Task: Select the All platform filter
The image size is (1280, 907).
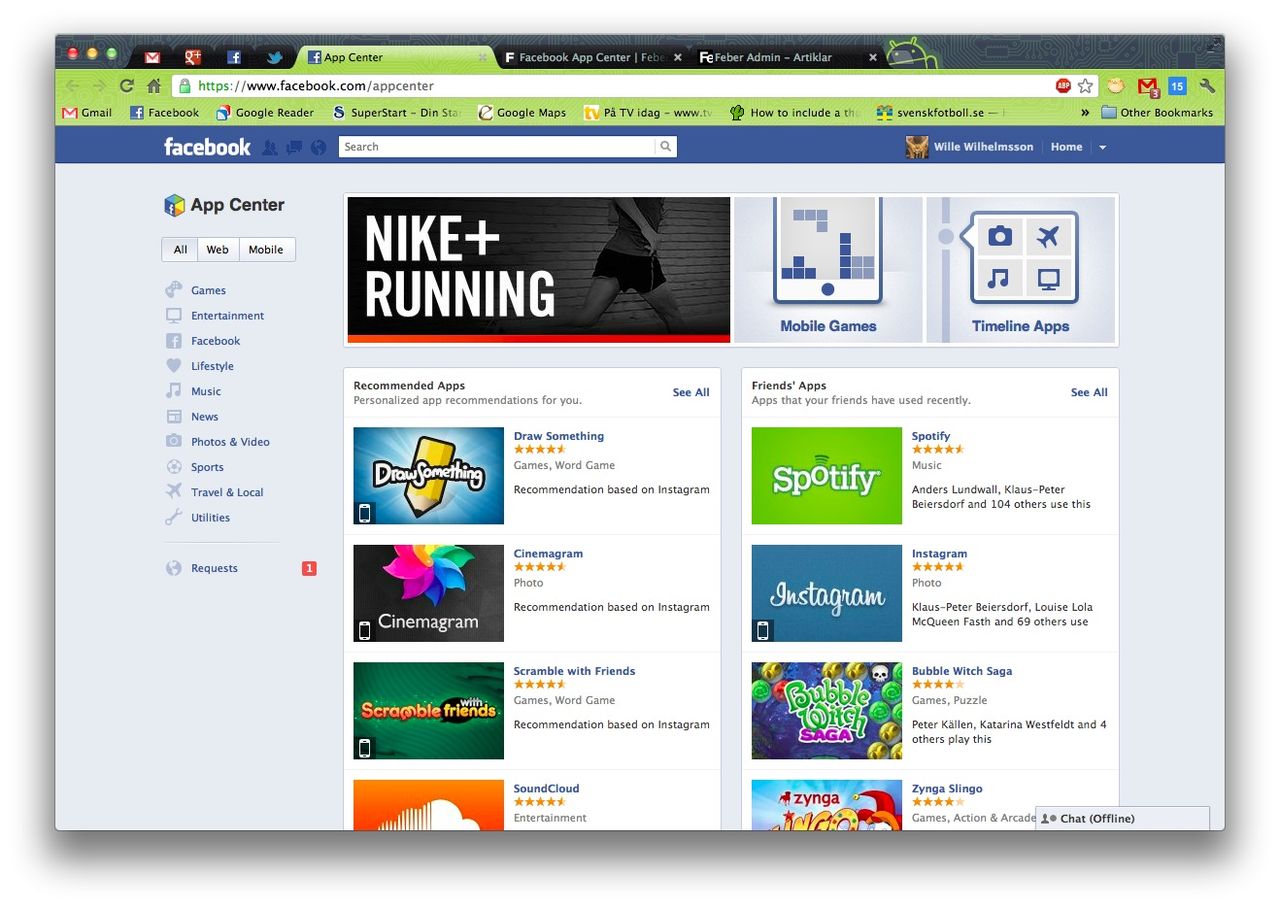Action: click(180, 250)
